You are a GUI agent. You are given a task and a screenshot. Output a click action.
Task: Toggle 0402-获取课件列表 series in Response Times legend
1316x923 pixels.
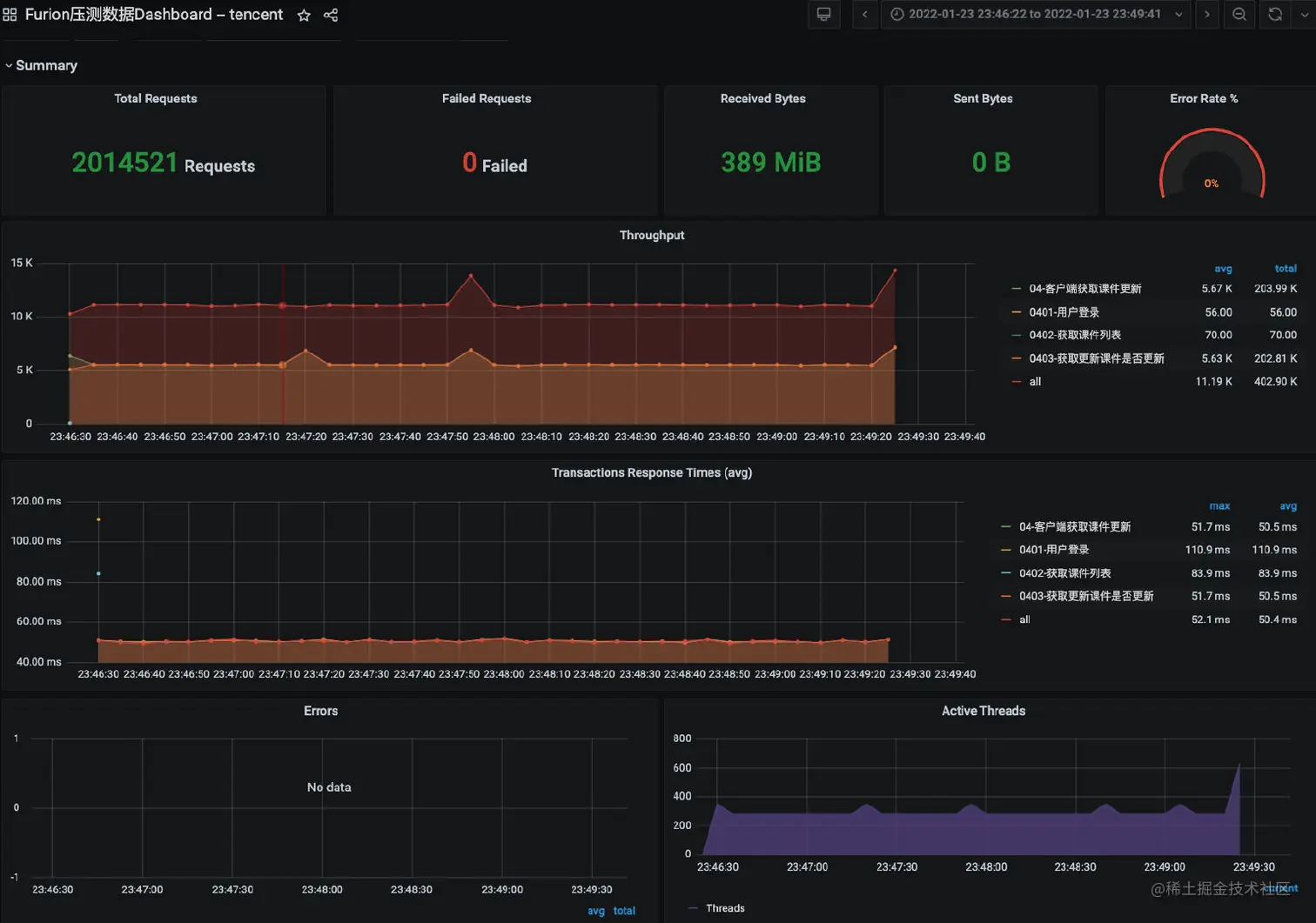pyautogui.click(x=1065, y=573)
